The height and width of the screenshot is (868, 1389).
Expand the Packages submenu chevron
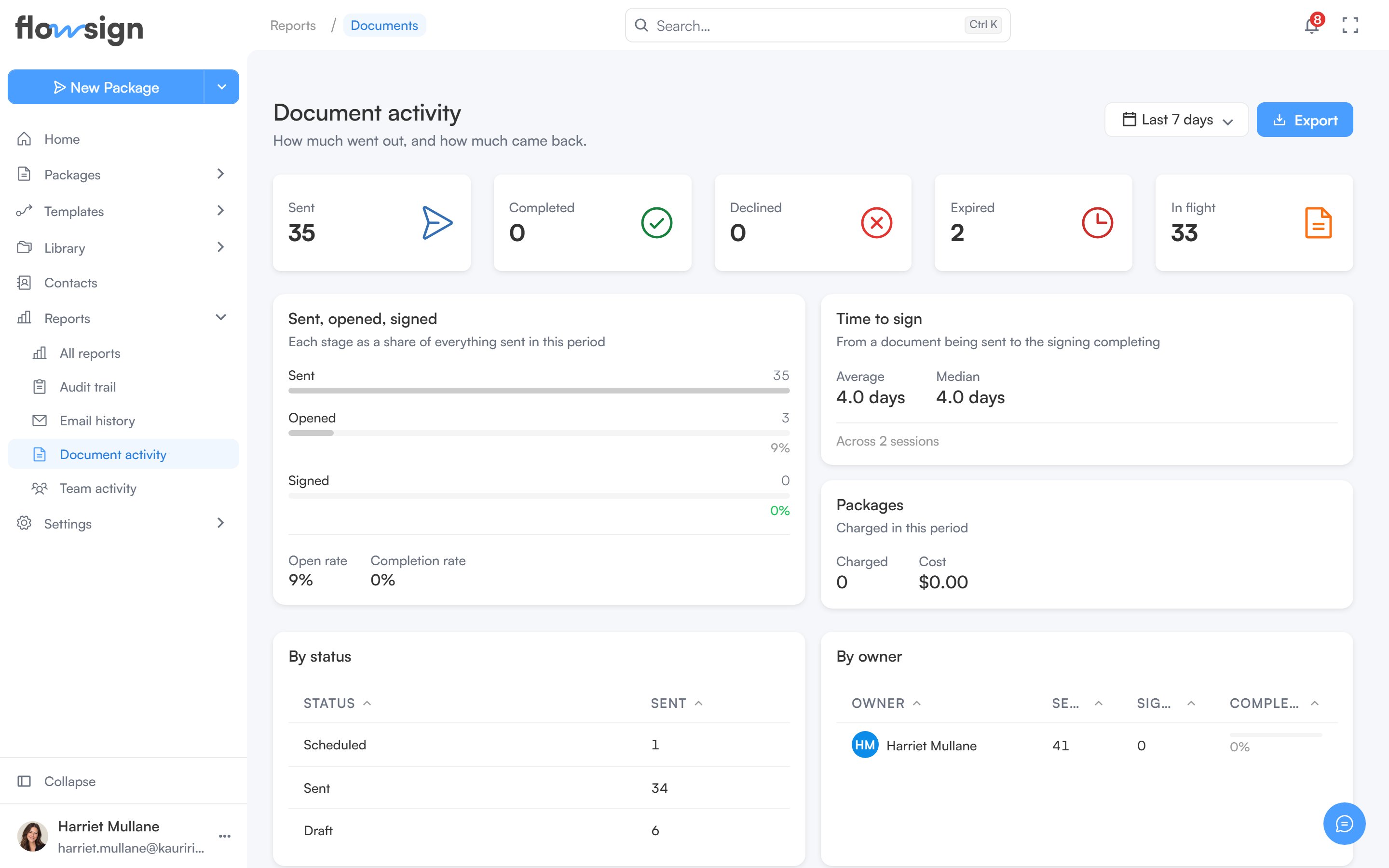(x=221, y=174)
